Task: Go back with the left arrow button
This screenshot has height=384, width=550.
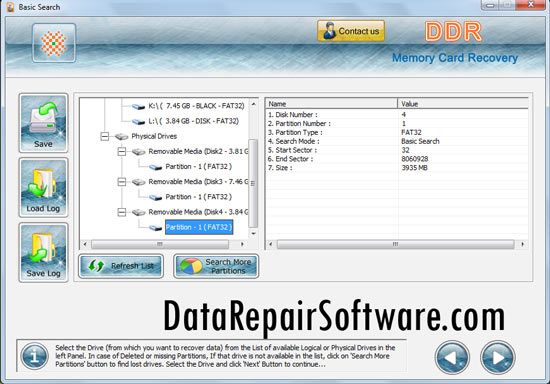Action: [452, 357]
